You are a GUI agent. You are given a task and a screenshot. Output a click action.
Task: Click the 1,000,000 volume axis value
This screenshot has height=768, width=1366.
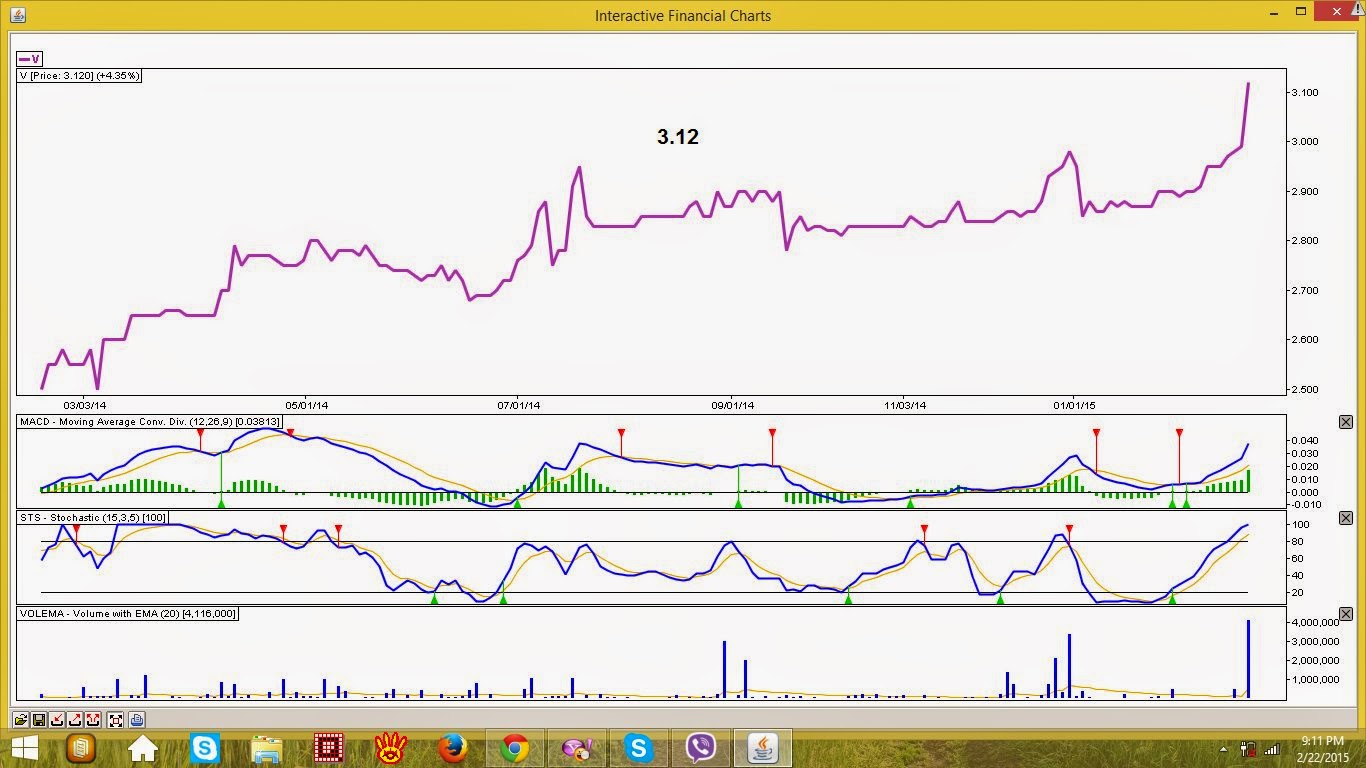pyautogui.click(x=1316, y=680)
